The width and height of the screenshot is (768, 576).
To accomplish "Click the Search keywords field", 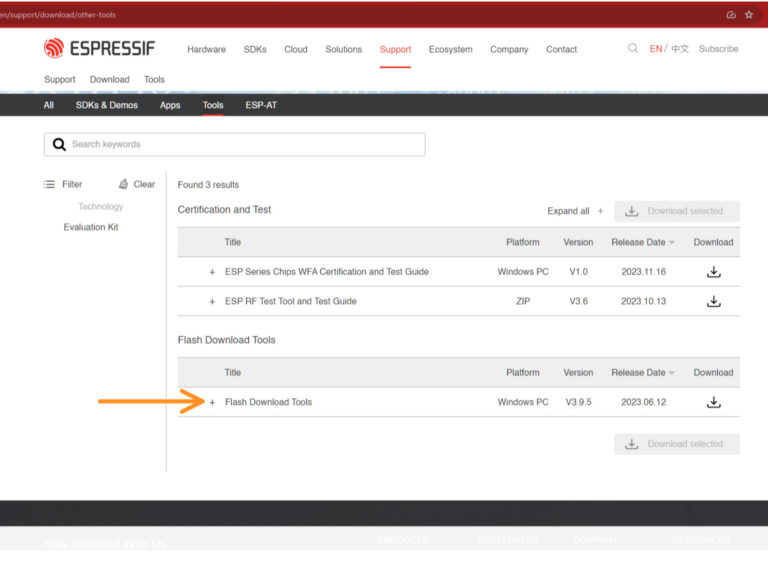I will pos(240,144).
